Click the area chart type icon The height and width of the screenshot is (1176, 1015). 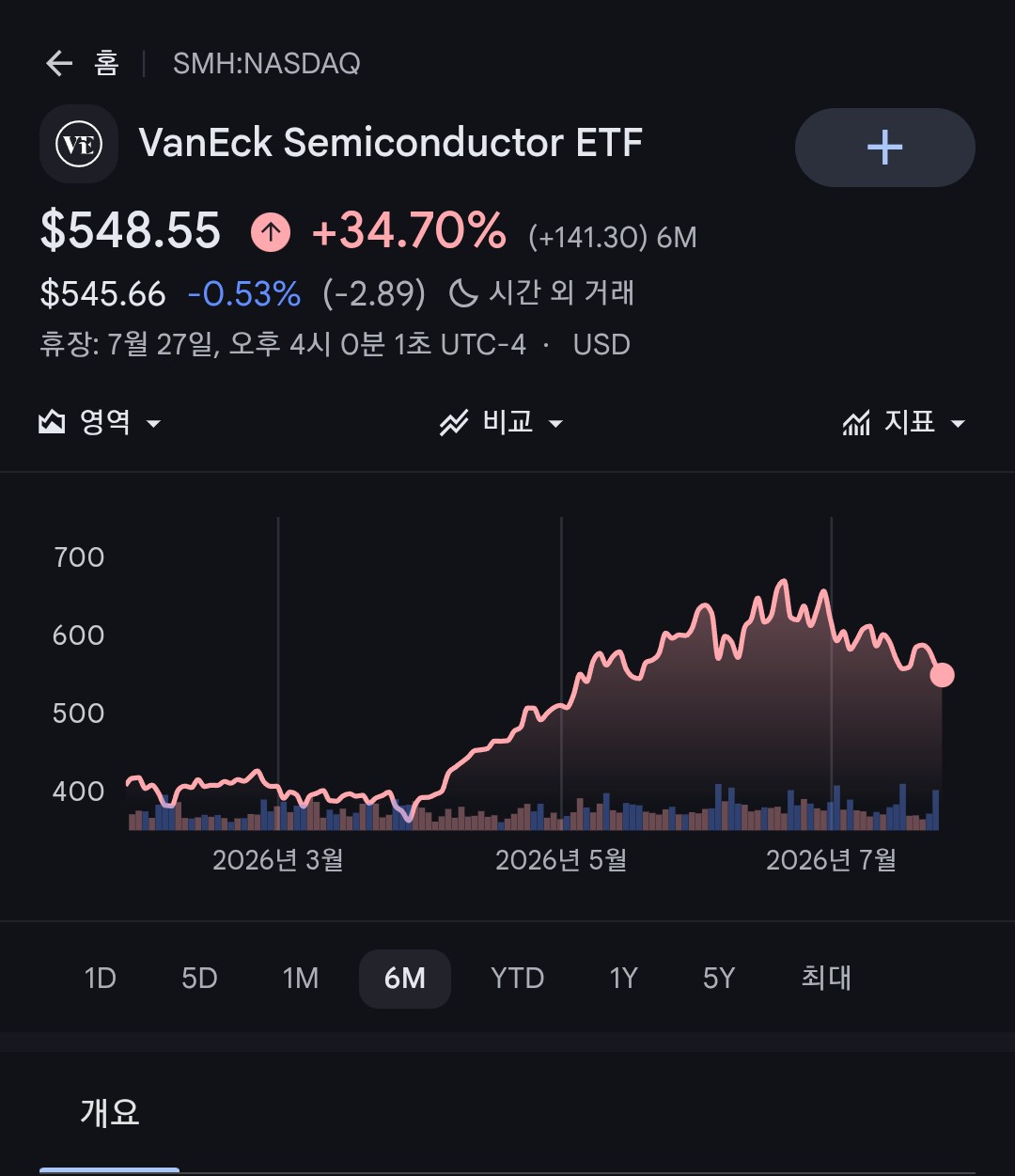click(x=52, y=423)
